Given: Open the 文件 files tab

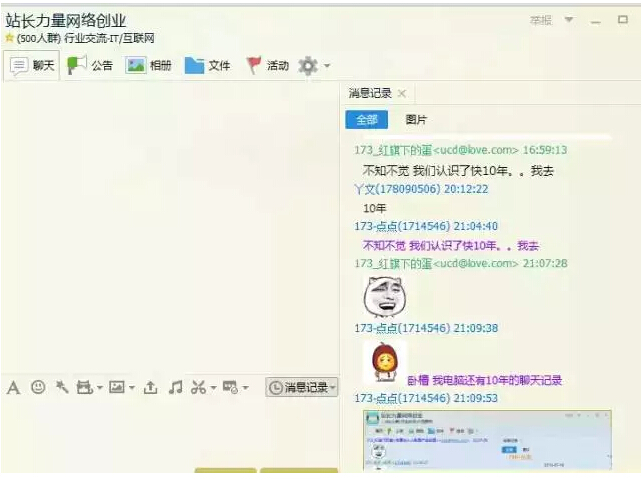Looking at the screenshot, I should point(208,66).
